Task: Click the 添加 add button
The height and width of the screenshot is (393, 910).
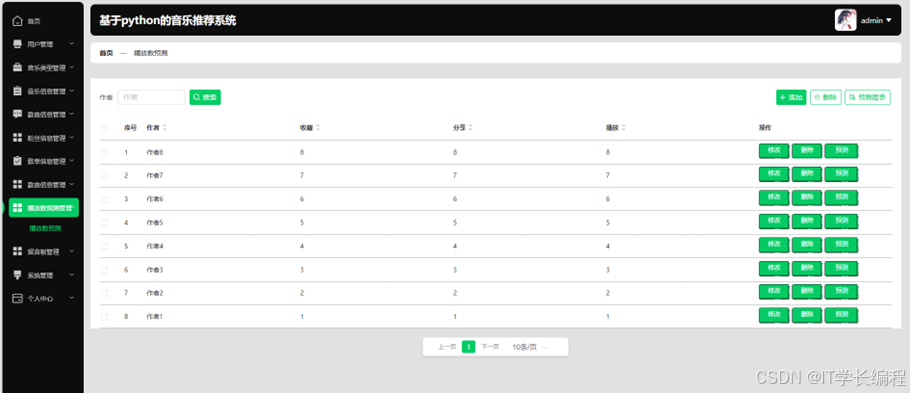Action: click(791, 98)
